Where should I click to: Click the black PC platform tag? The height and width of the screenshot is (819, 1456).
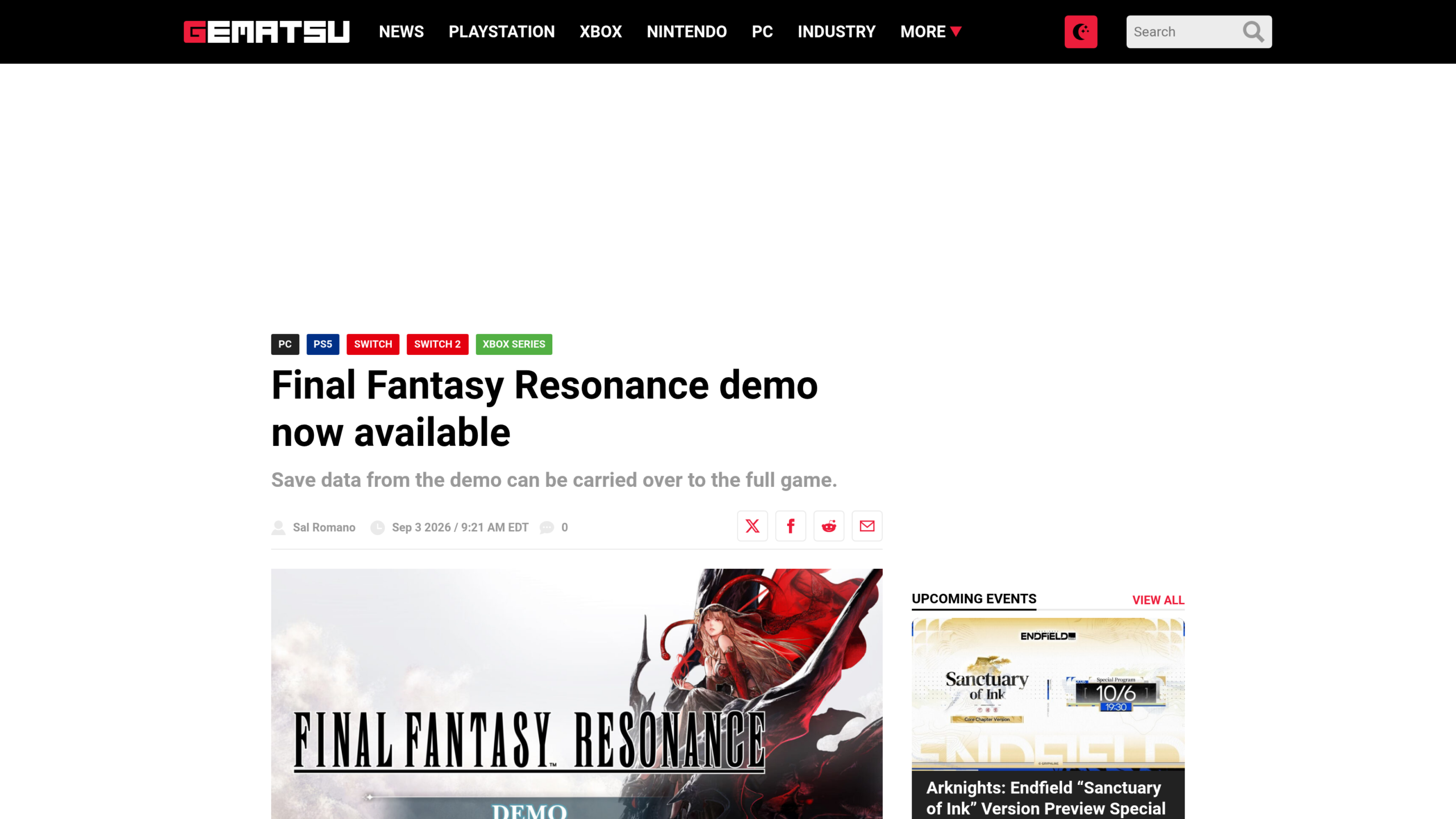[285, 344]
